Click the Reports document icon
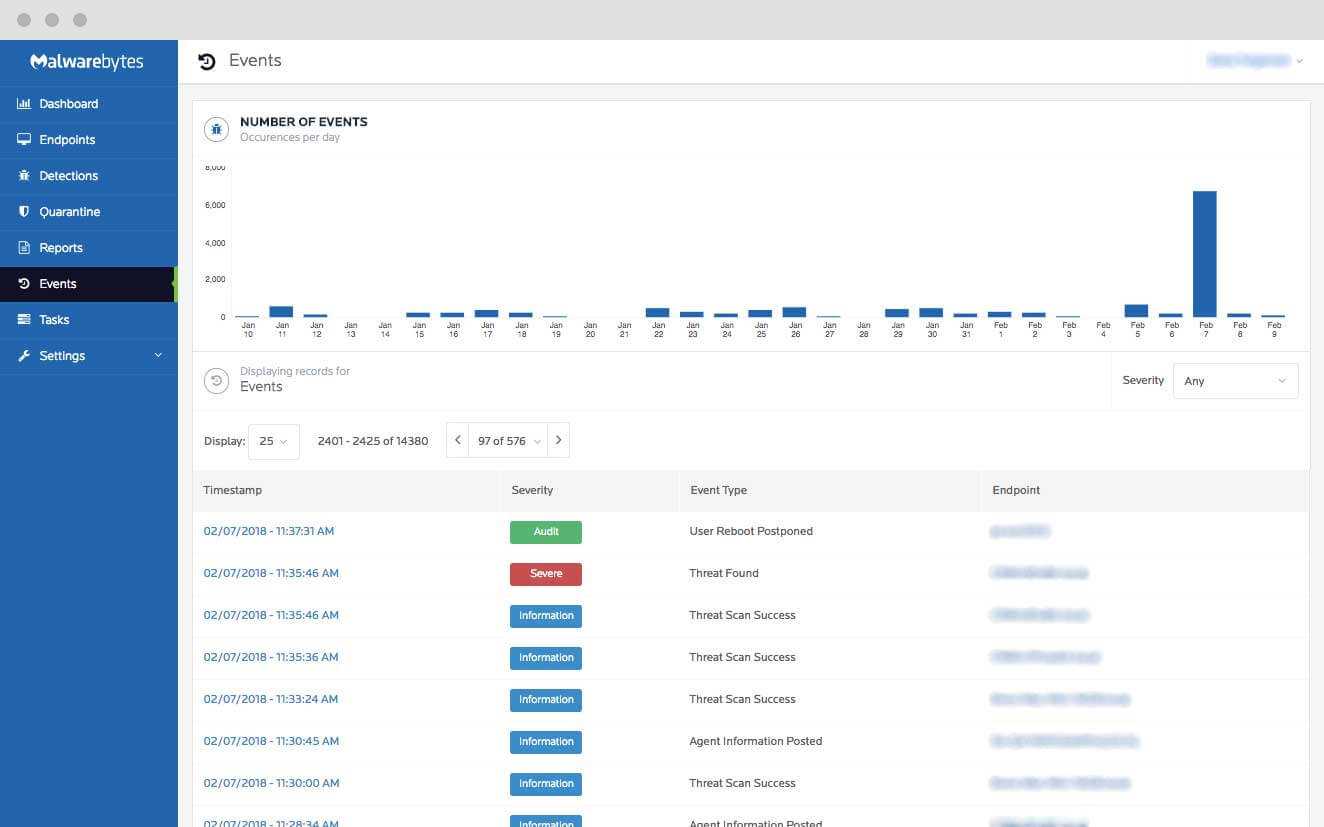This screenshot has height=827, width=1324. (24, 248)
